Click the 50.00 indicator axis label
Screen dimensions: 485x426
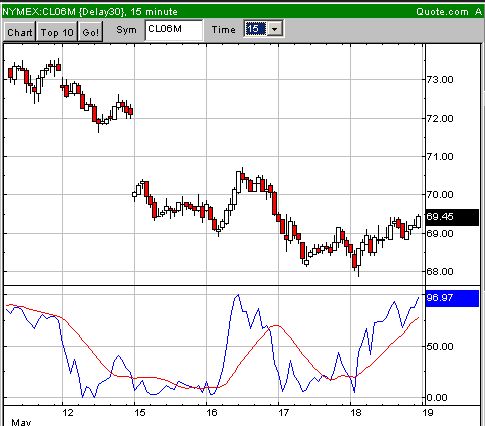tap(440, 347)
